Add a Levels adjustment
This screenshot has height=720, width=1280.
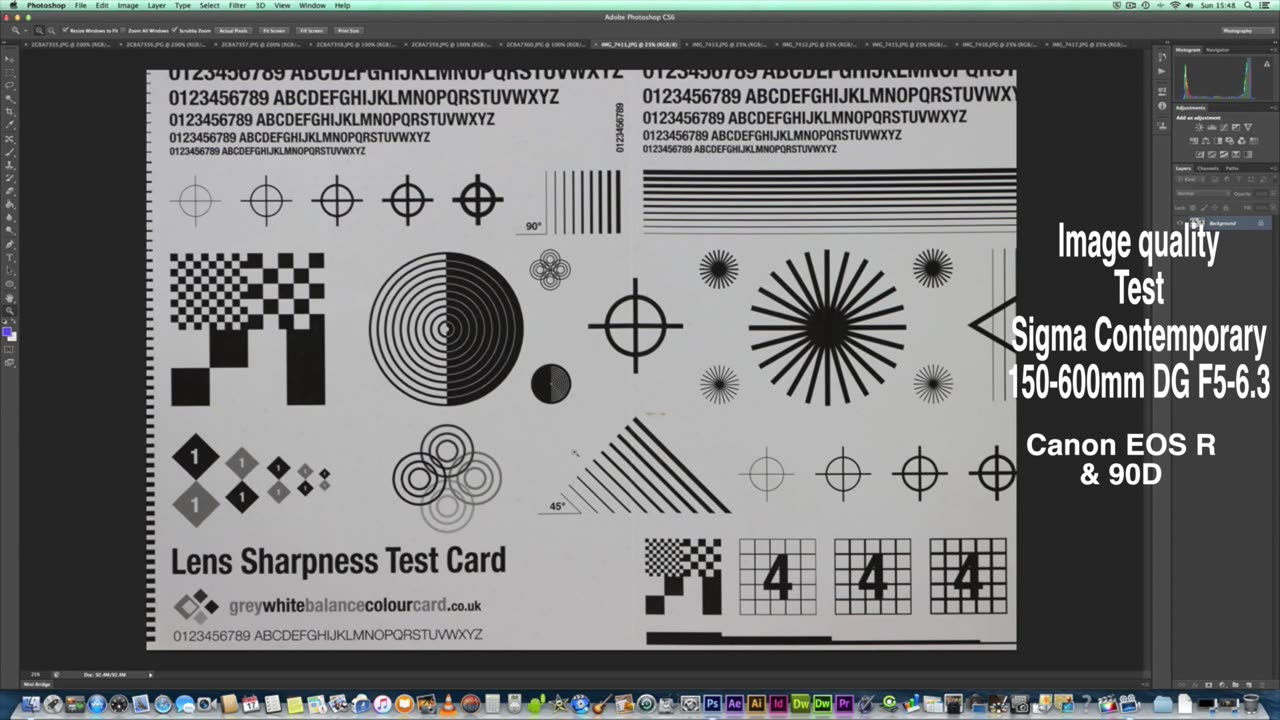tap(1211, 128)
